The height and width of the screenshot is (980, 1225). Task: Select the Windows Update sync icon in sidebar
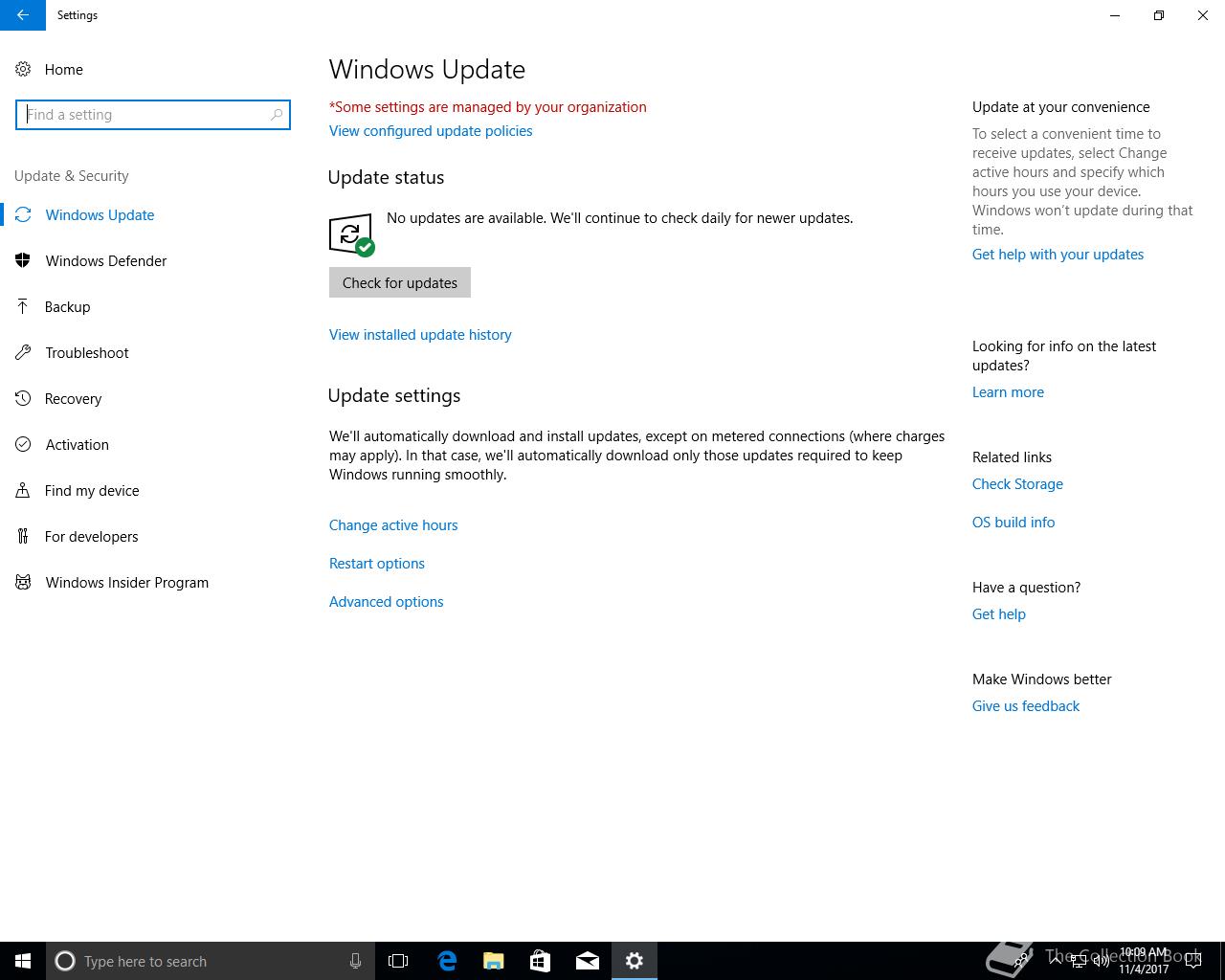[23, 215]
